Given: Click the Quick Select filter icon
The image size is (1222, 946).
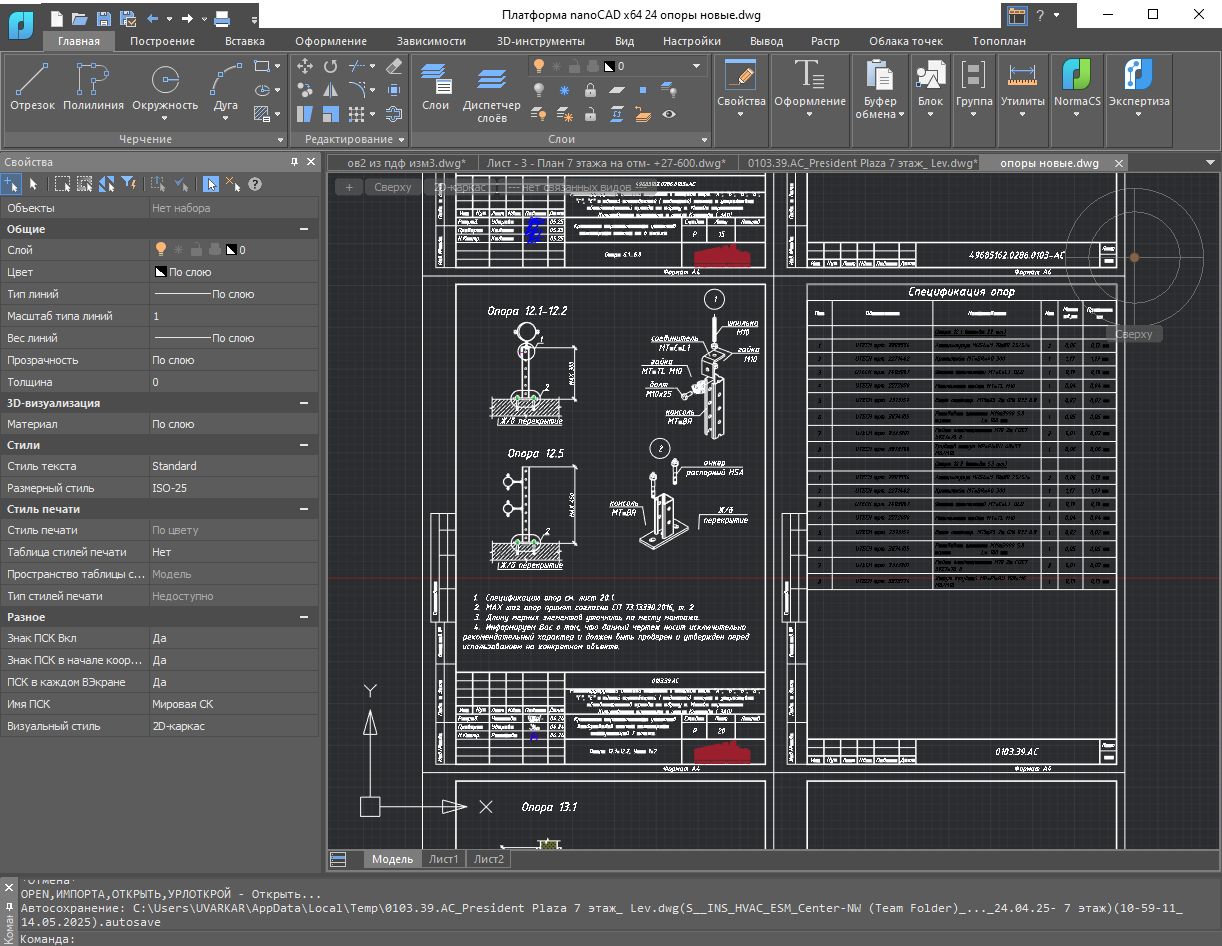Looking at the screenshot, I should tap(128, 184).
